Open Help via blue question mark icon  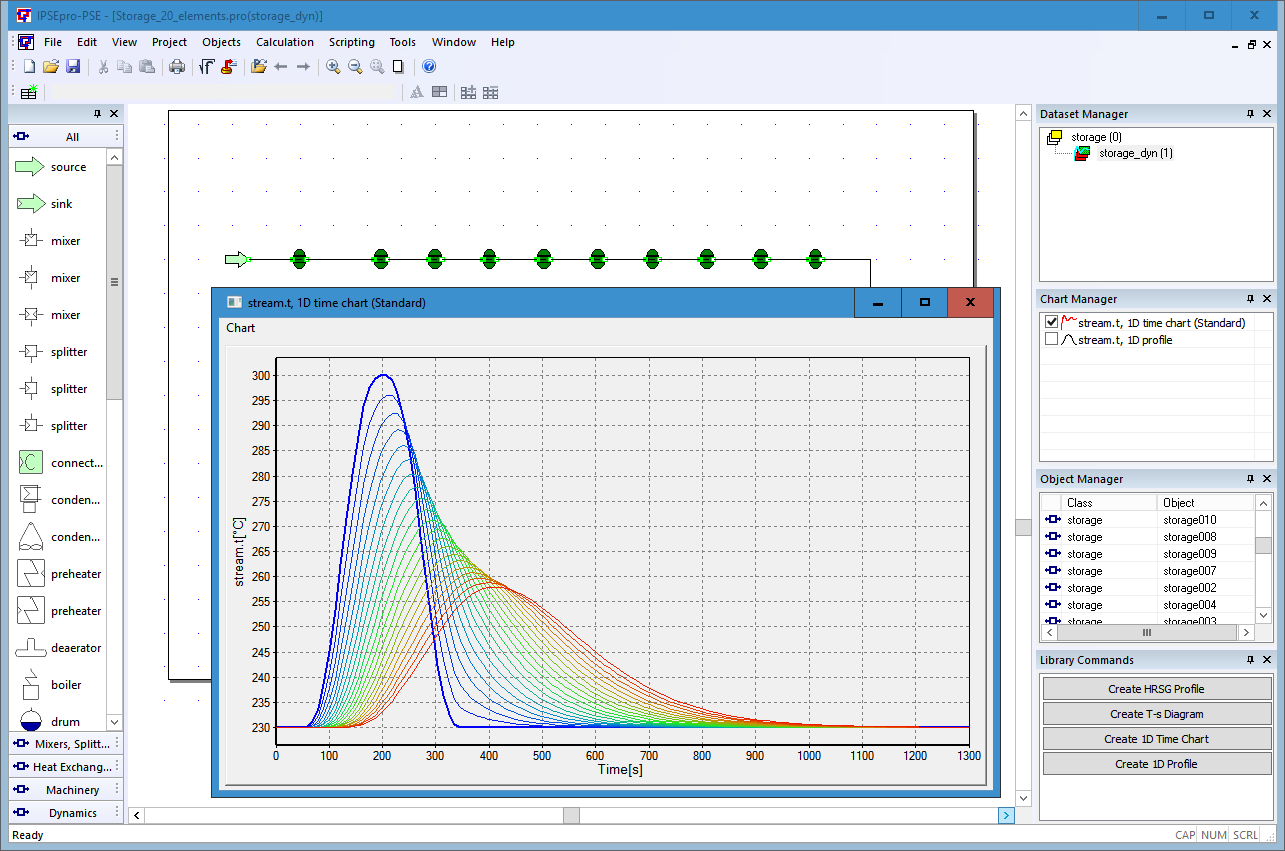[429, 67]
